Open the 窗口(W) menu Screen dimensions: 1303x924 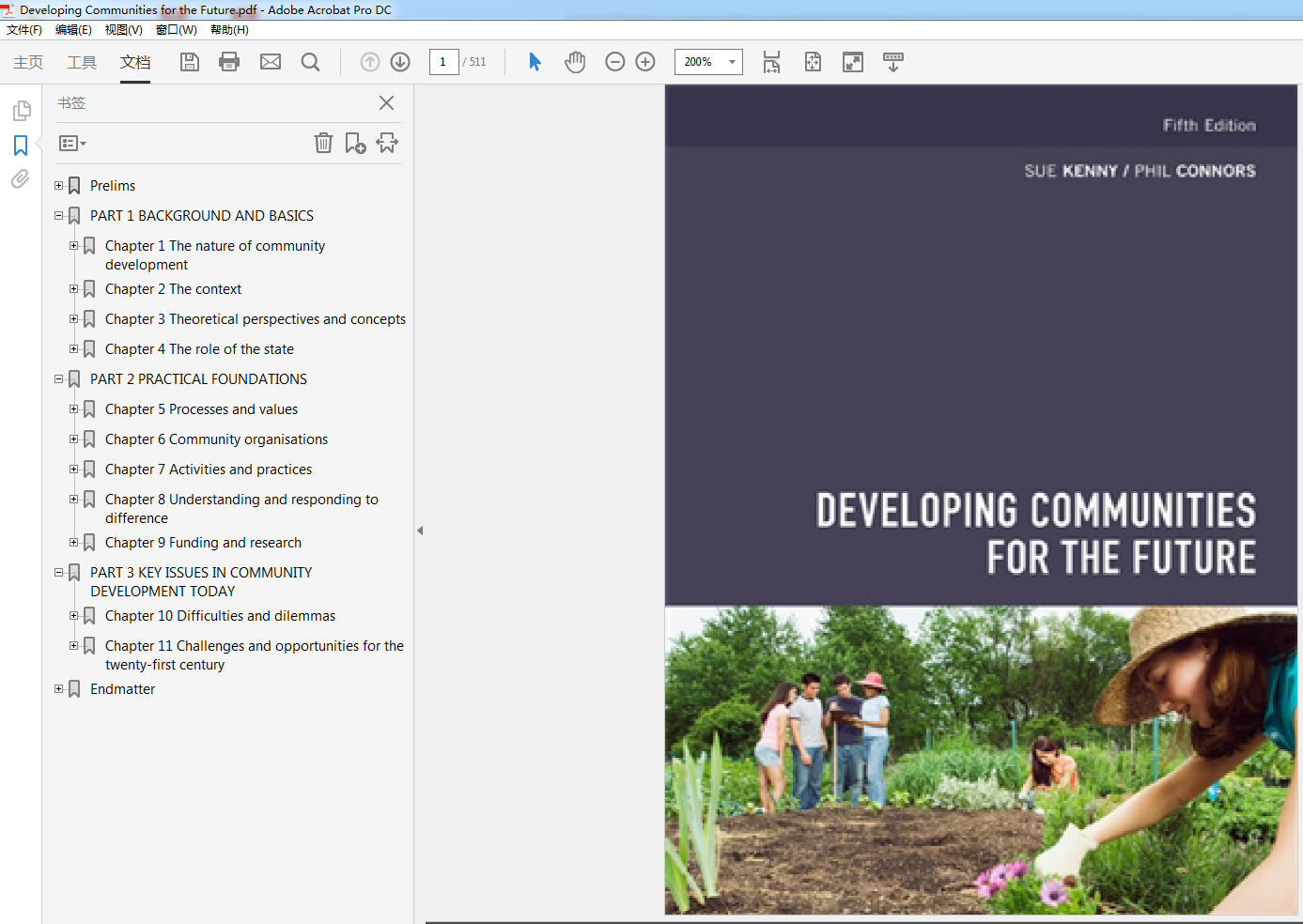pos(177,30)
